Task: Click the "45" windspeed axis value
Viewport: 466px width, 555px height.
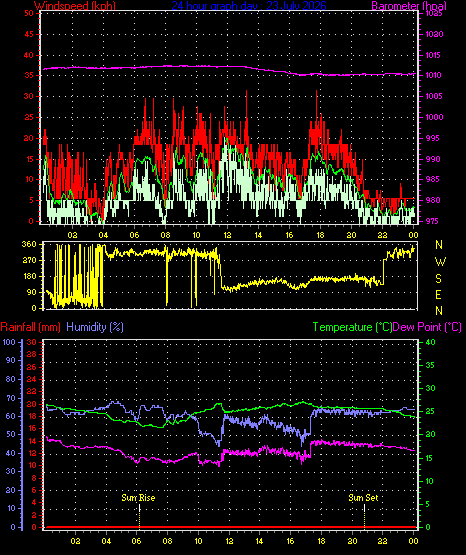Action: pyautogui.click(x=29, y=34)
